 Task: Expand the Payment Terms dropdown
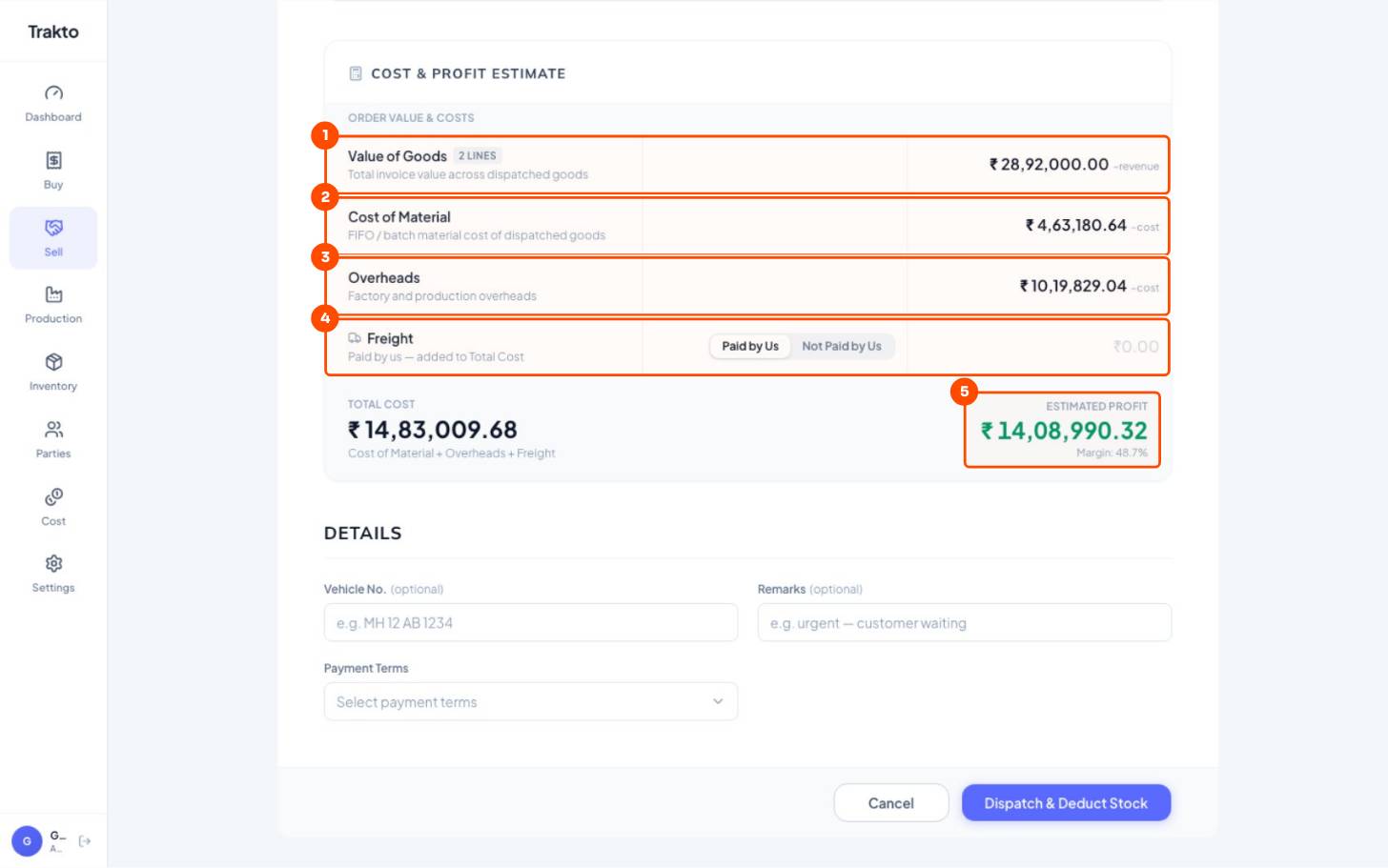[531, 702]
